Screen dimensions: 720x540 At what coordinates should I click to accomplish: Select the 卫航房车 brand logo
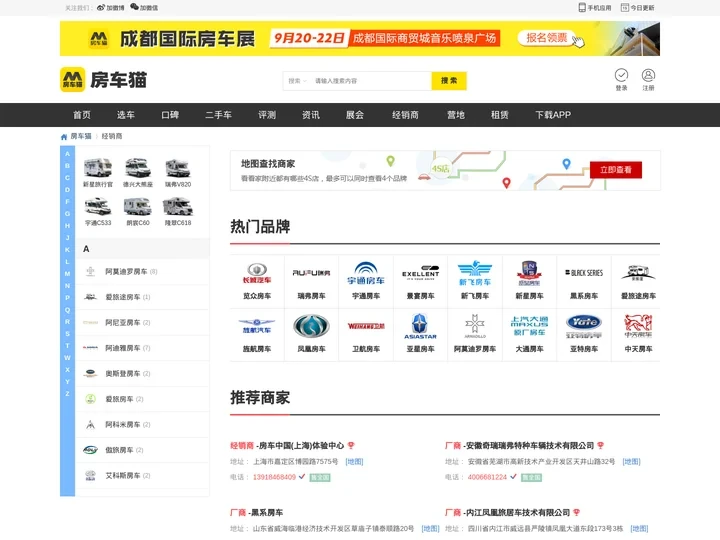[x=366, y=326]
